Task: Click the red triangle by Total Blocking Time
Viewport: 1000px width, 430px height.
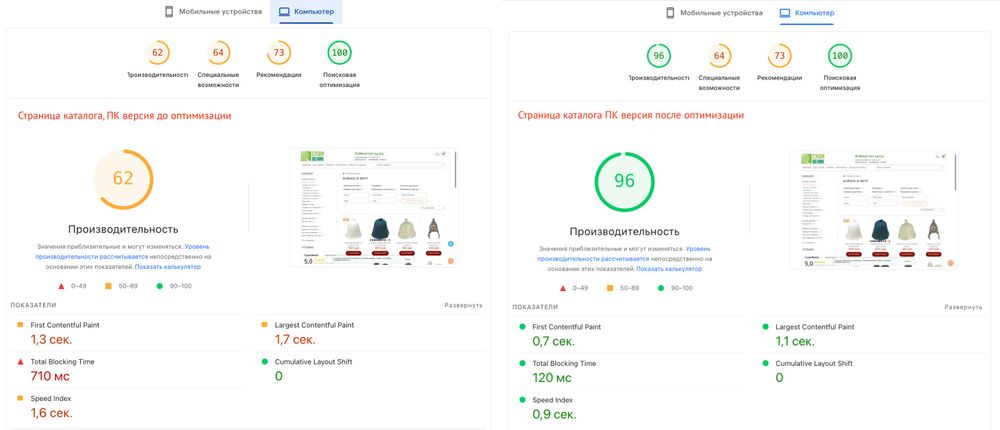Action: coord(20,362)
